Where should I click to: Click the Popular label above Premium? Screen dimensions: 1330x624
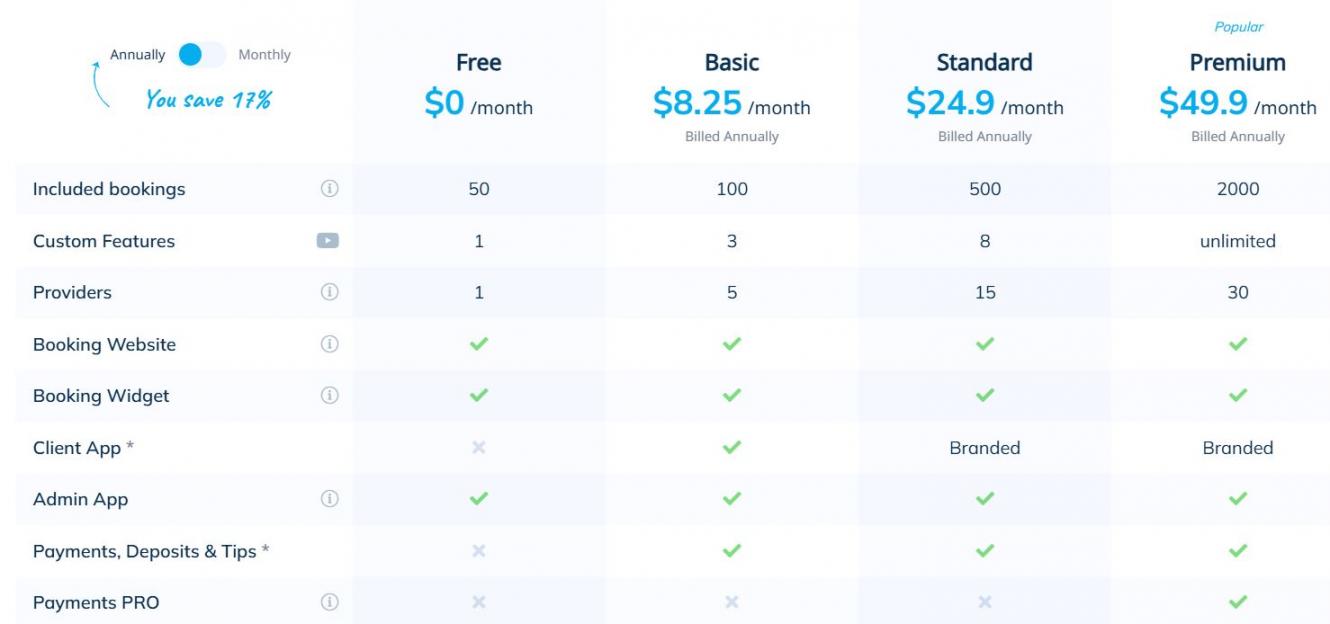pos(1239,27)
